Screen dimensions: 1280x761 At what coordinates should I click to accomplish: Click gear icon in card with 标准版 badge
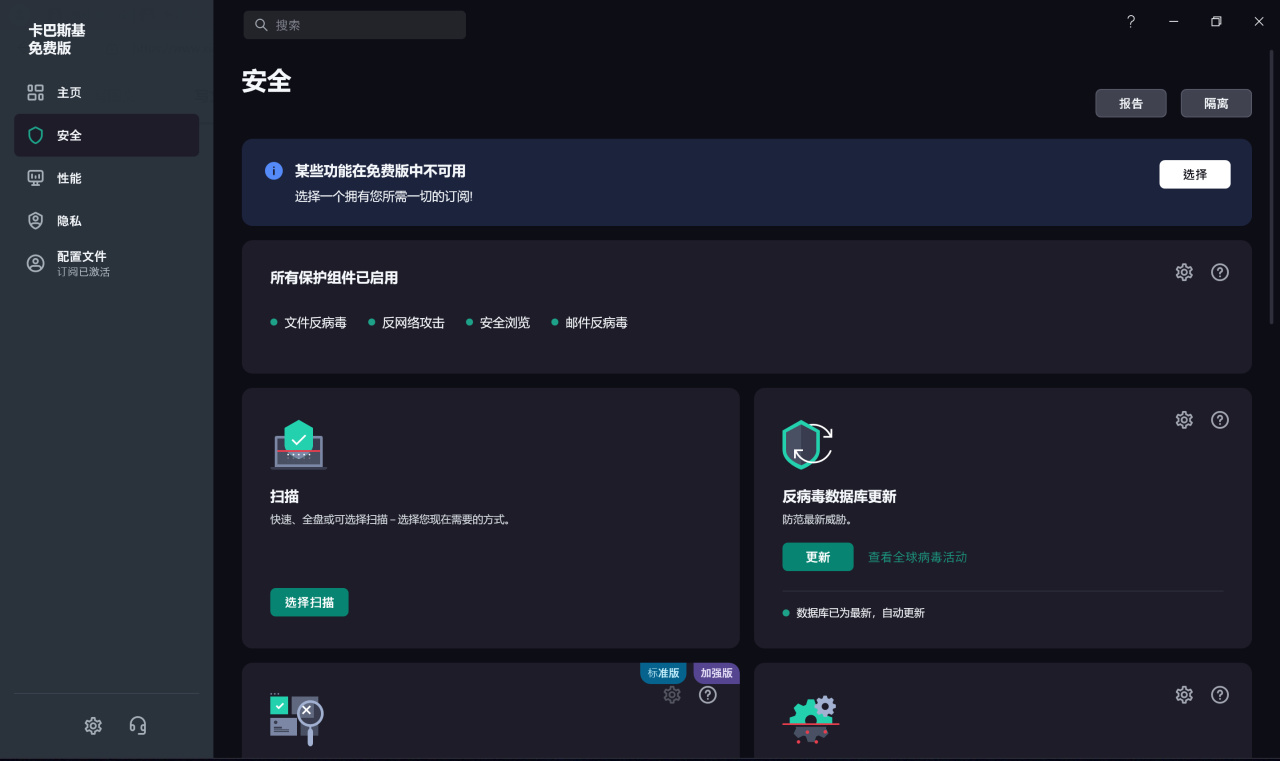672,695
